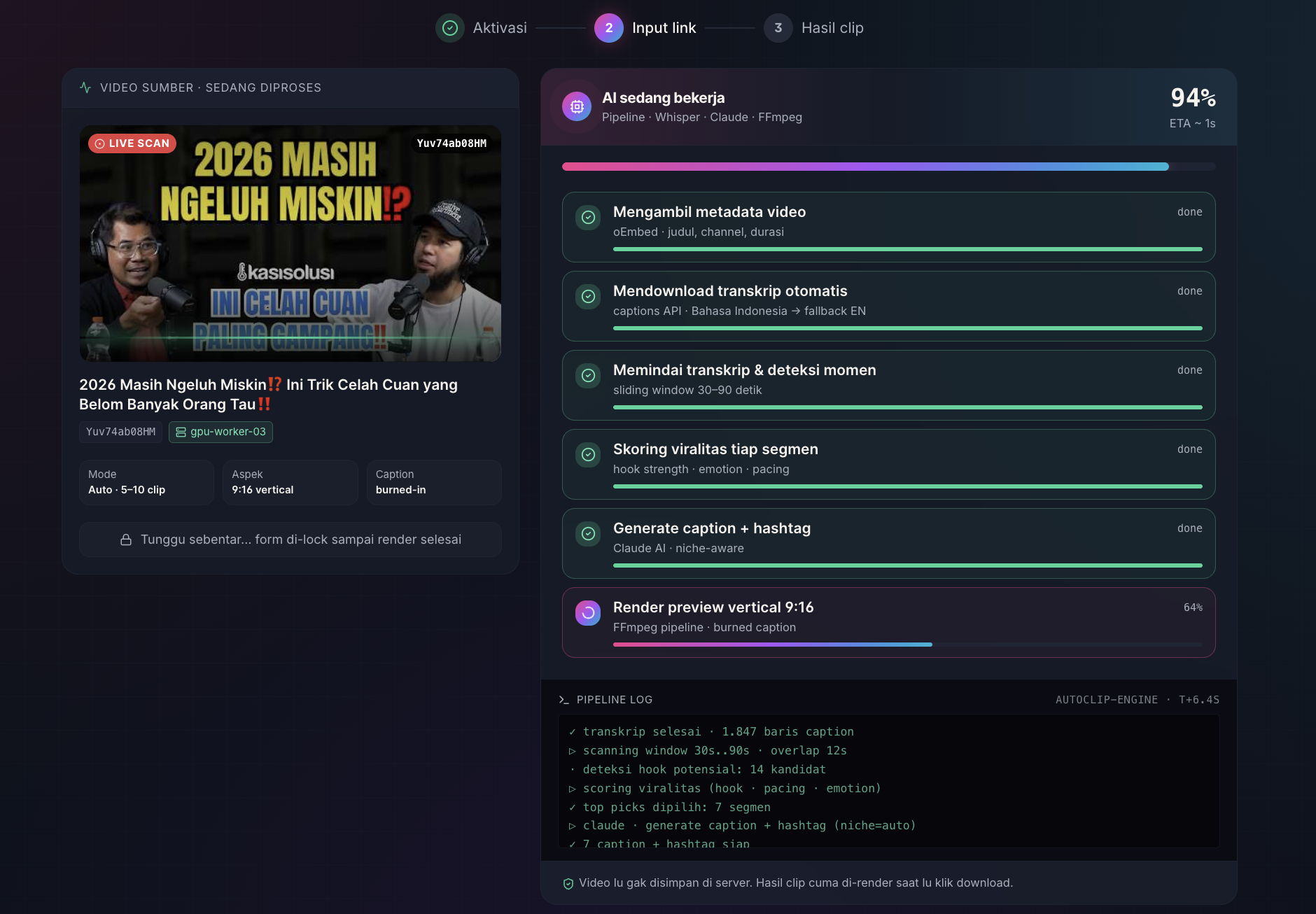The height and width of the screenshot is (914, 1316).
Task: Click the step 3 Hasil clip circle
Action: 778,28
